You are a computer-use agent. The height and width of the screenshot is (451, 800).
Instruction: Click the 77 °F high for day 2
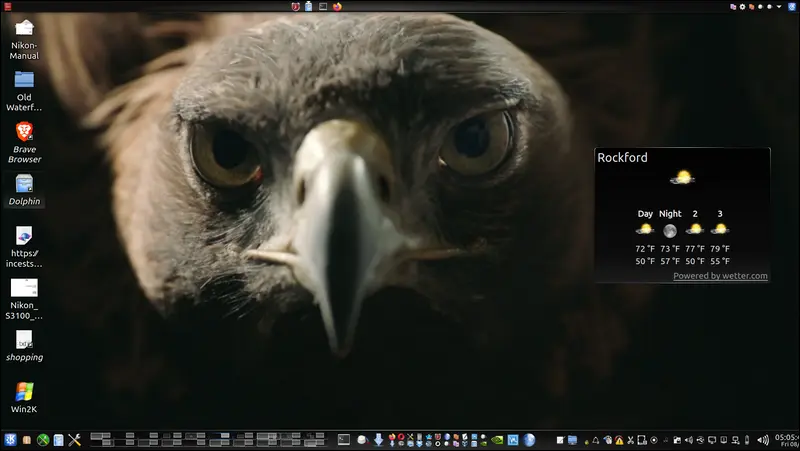[x=695, y=248]
